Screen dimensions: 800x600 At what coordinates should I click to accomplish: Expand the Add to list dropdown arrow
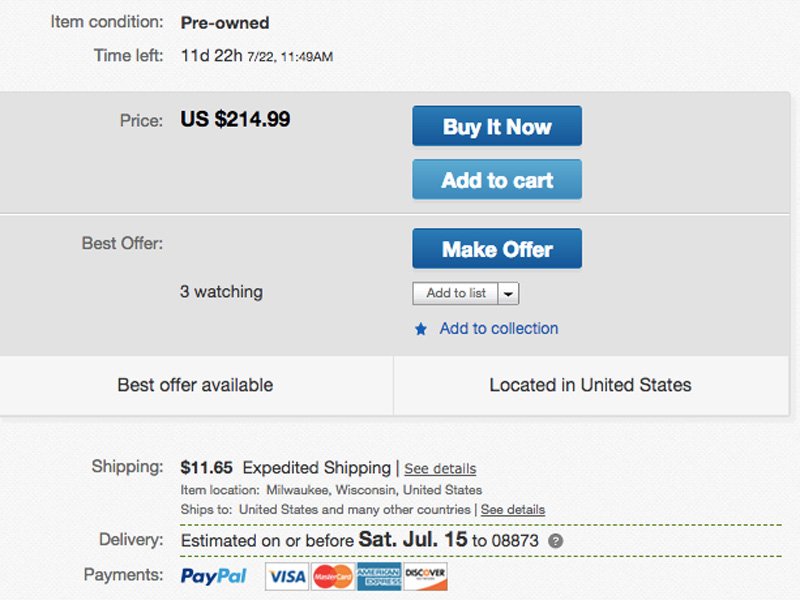[x=509, y=293]
